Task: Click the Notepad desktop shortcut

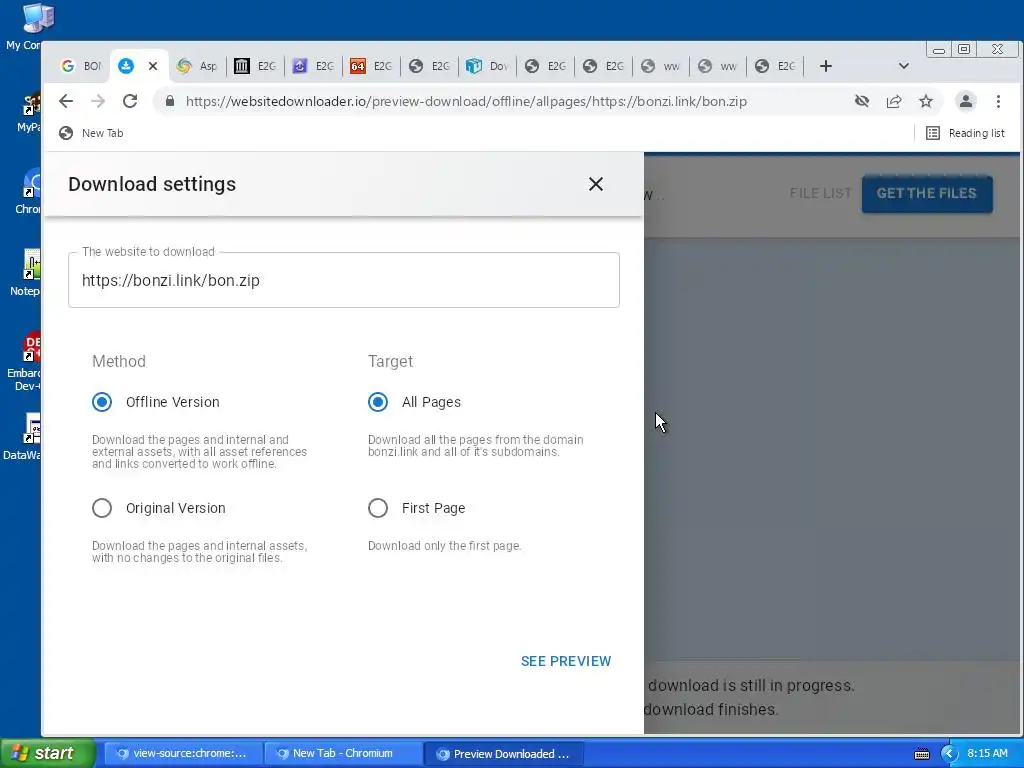Action: [26, 273]
